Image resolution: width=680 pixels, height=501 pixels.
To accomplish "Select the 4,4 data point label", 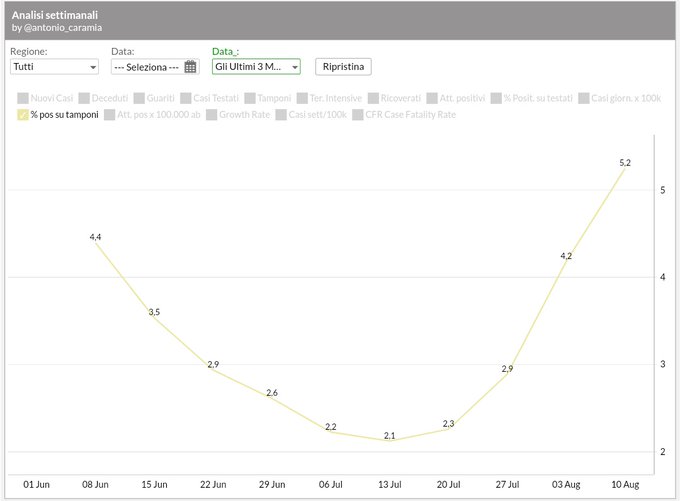I will pyautogui.click(x=95, y=237).
